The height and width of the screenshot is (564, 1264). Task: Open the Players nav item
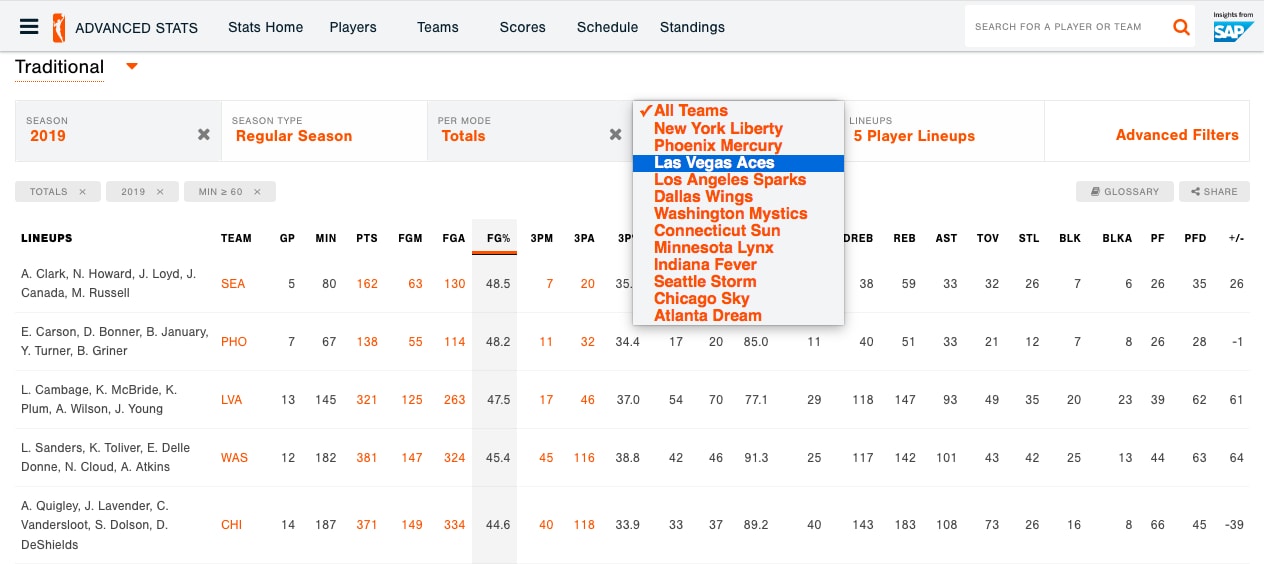(x=353, y=27)
